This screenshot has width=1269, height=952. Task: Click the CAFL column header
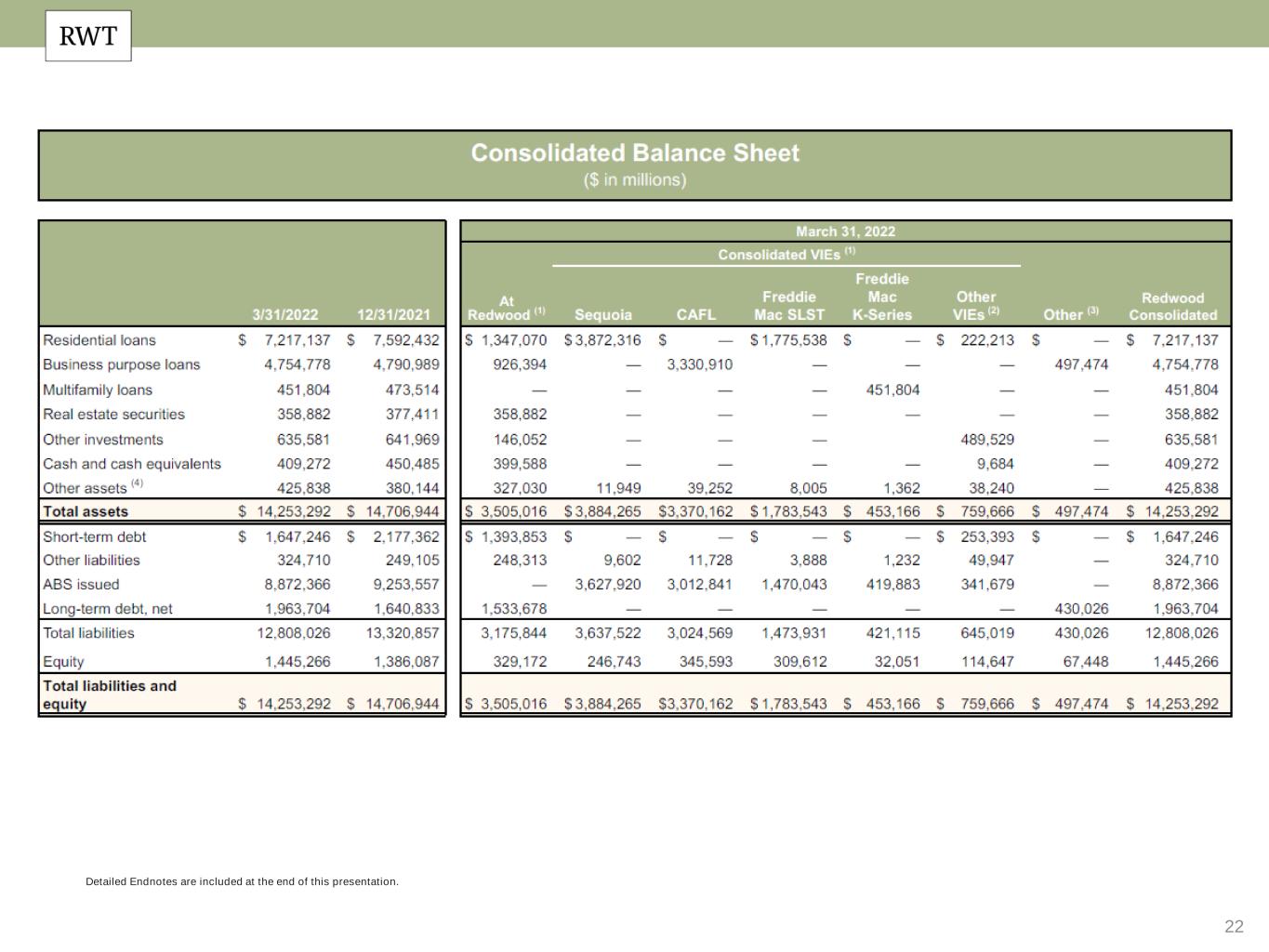point(695,315)
